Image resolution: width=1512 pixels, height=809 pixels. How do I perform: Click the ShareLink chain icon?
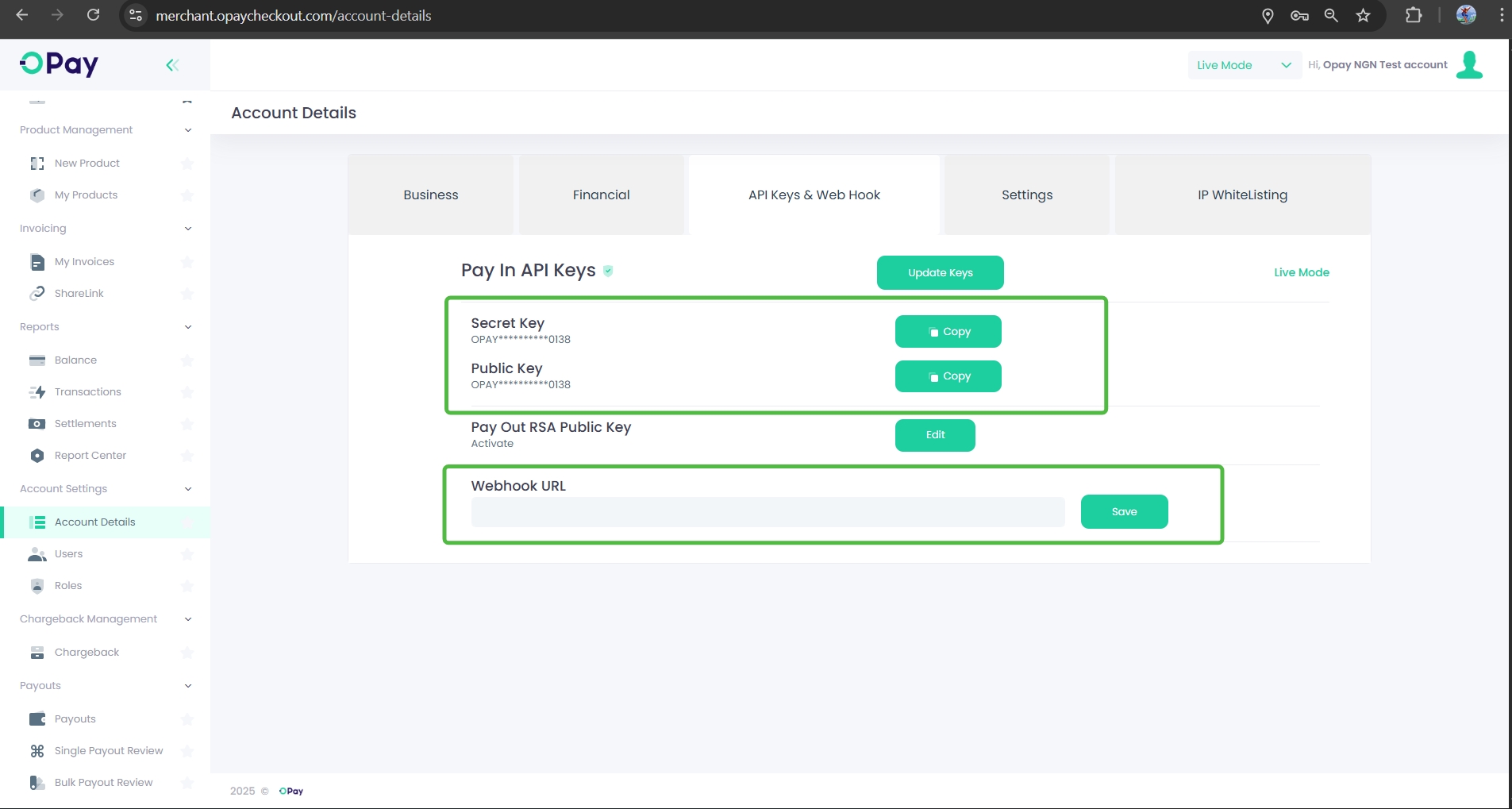click(37, 294)
